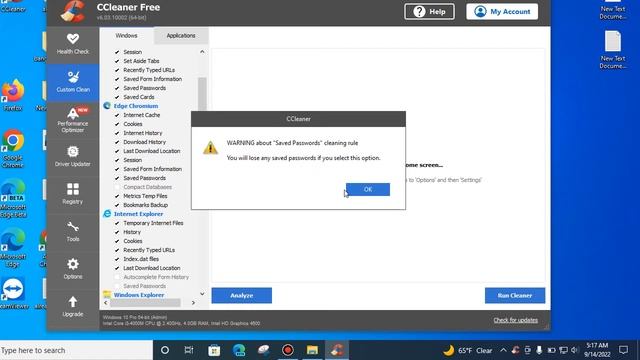Open Google Chrome desktop shortcut

tap(13, 149)
